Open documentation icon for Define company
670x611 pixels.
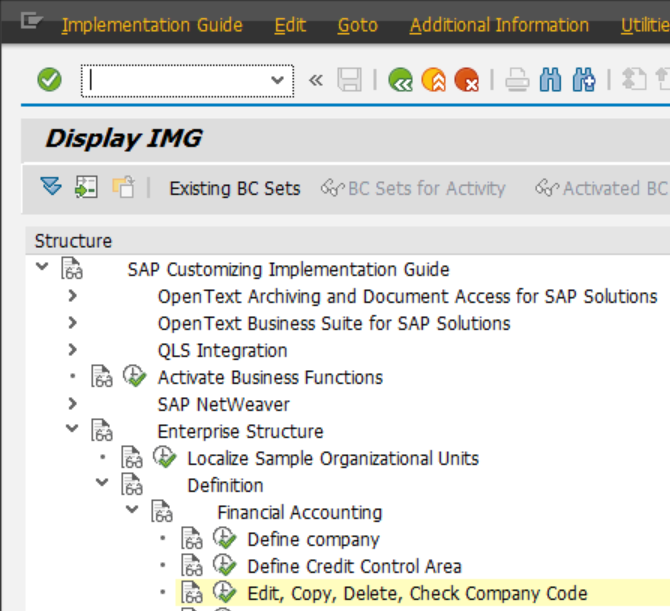(191, 538)
